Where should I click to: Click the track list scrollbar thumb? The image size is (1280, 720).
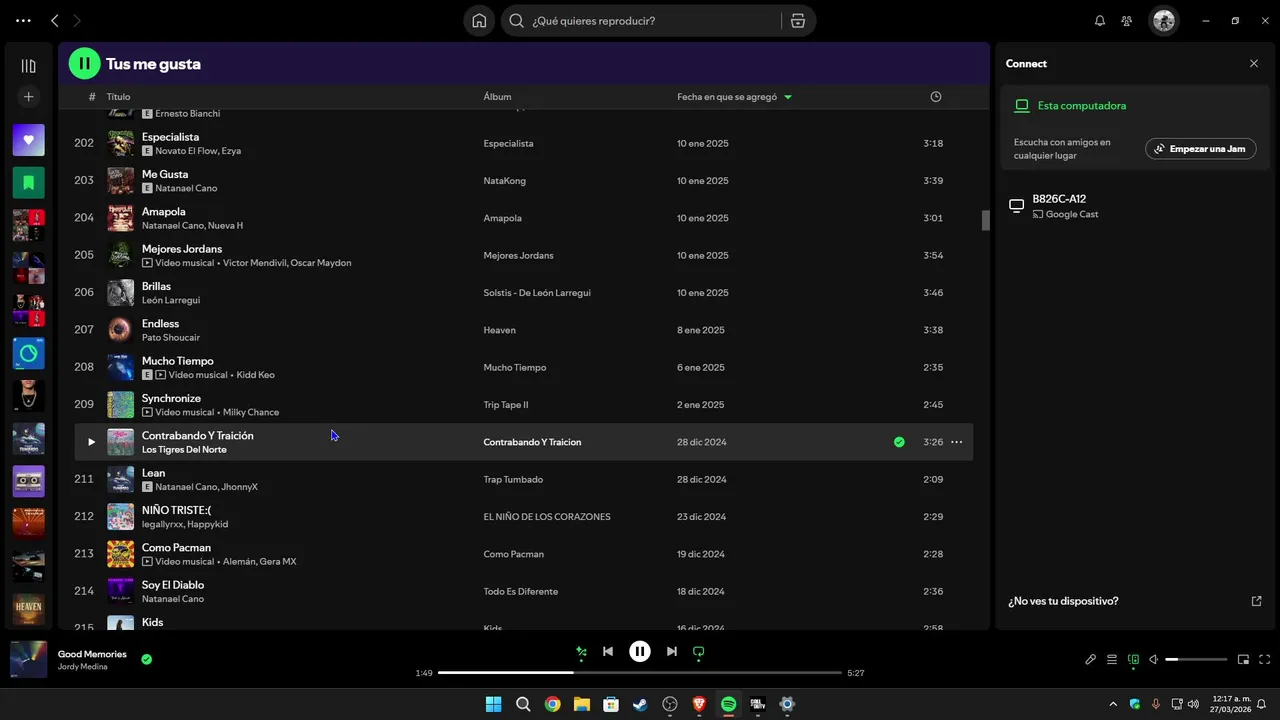point(985,220)
